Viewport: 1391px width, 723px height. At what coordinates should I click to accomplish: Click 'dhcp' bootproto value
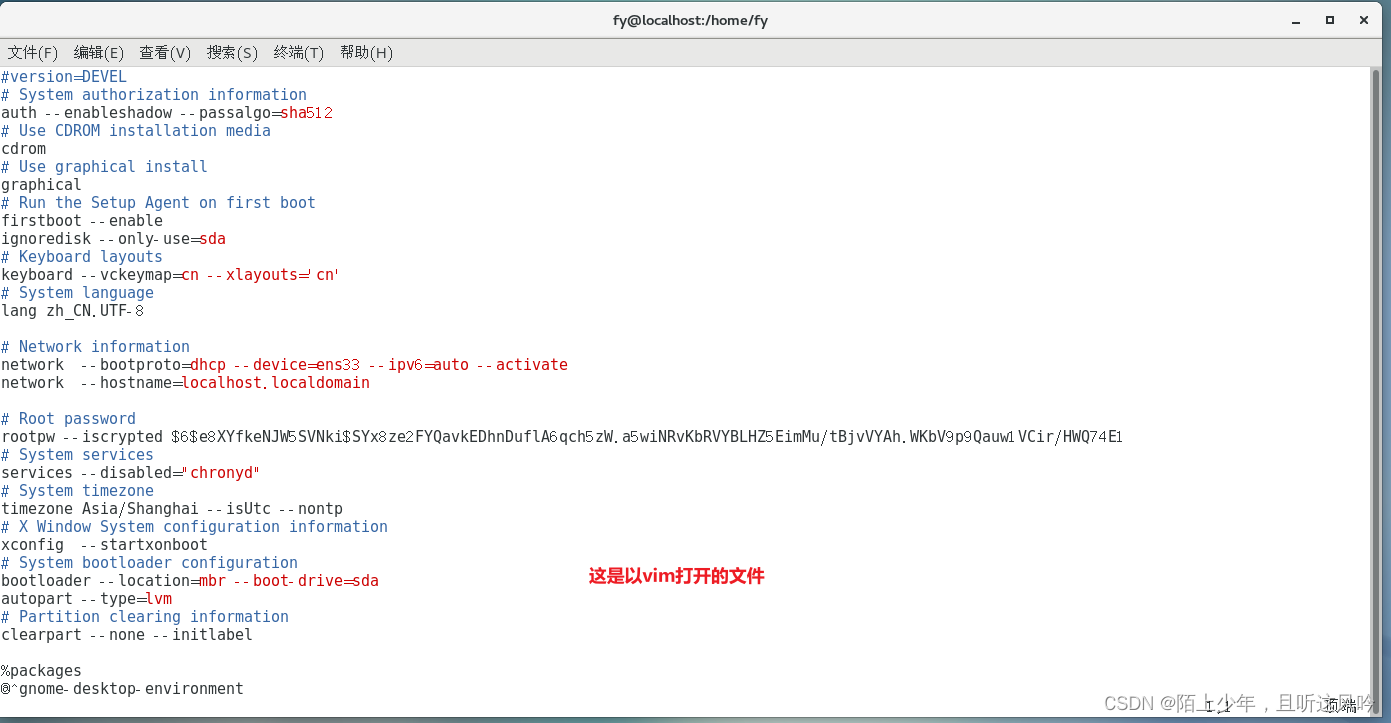(208, 365)
